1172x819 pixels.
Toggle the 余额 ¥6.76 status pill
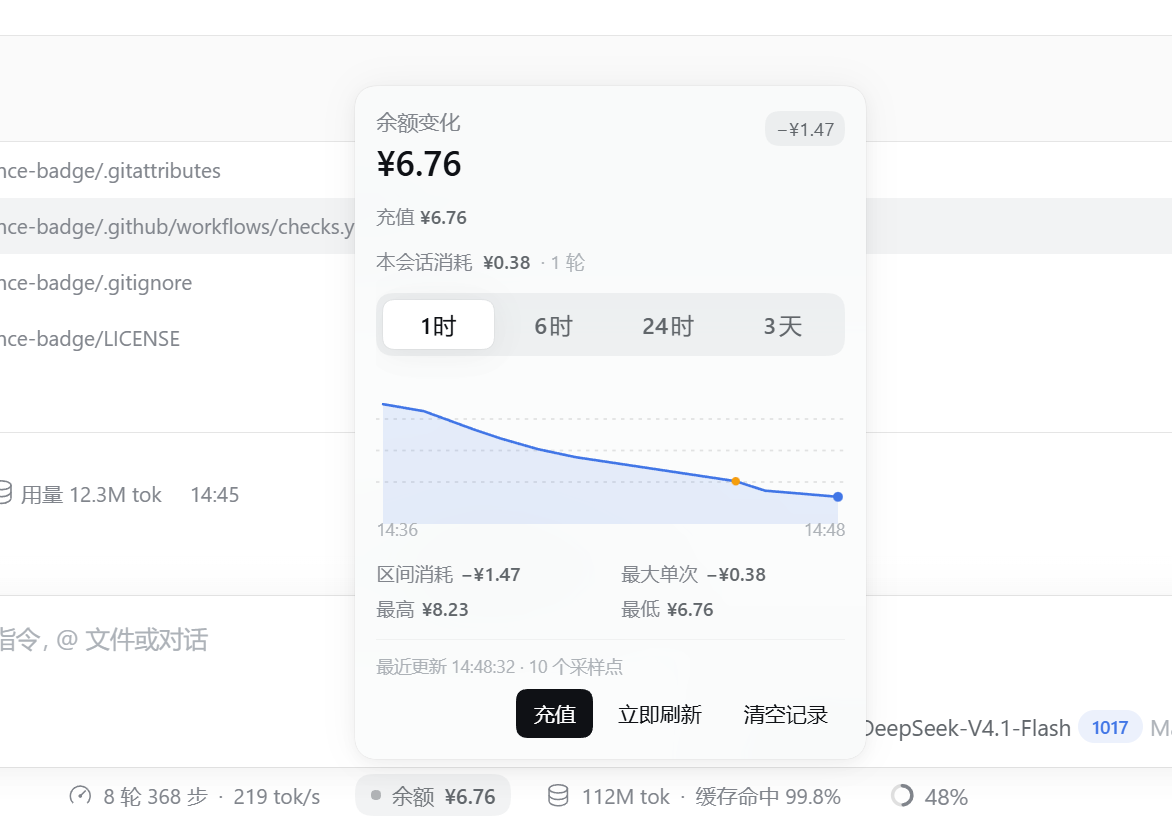(433, 796)
